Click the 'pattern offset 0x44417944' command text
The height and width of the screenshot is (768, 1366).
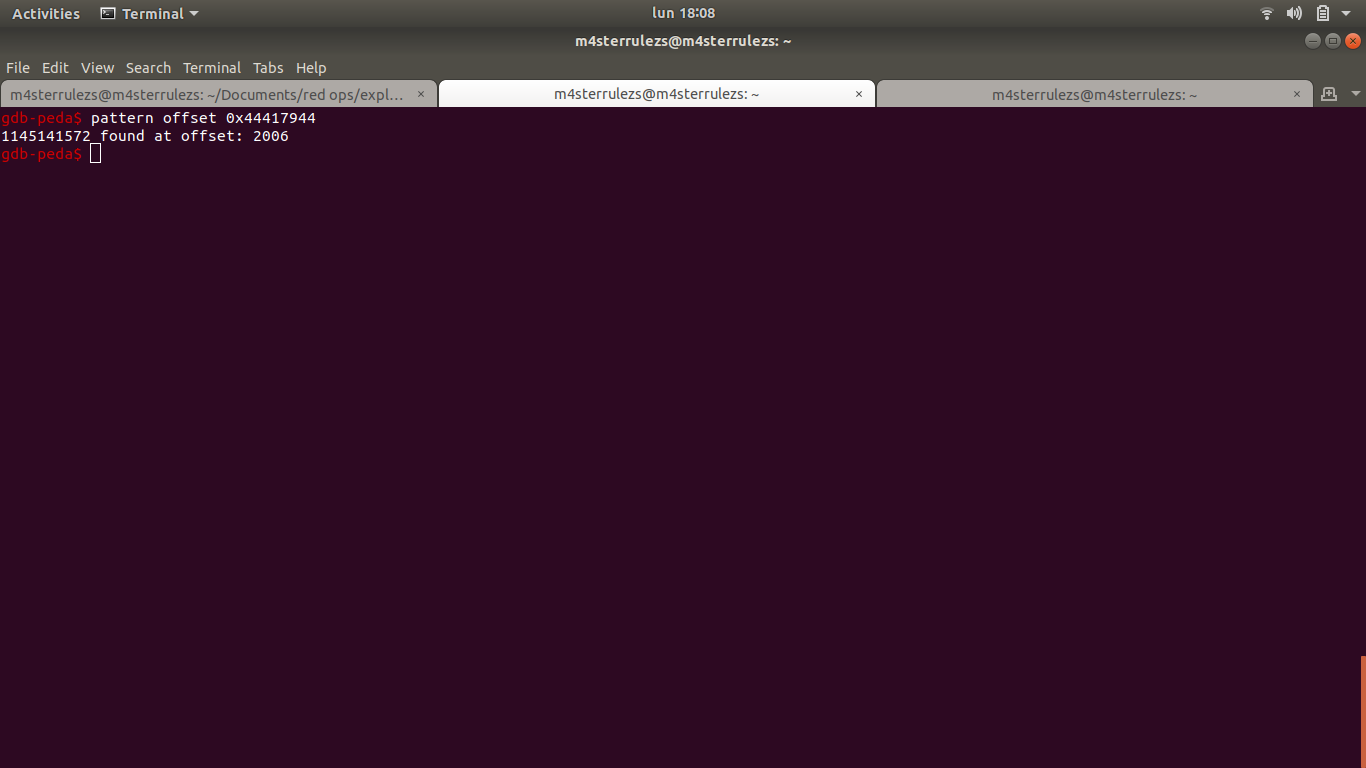(x=203, y=118)
